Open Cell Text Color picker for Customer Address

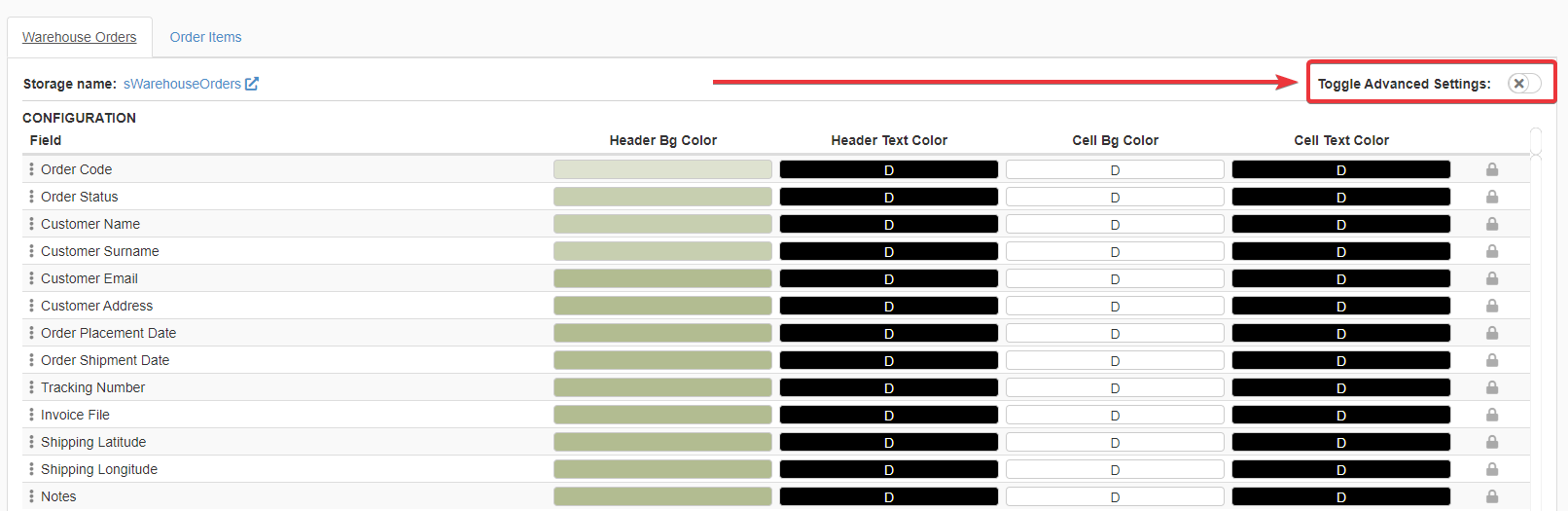click(x=1340, y=306)
